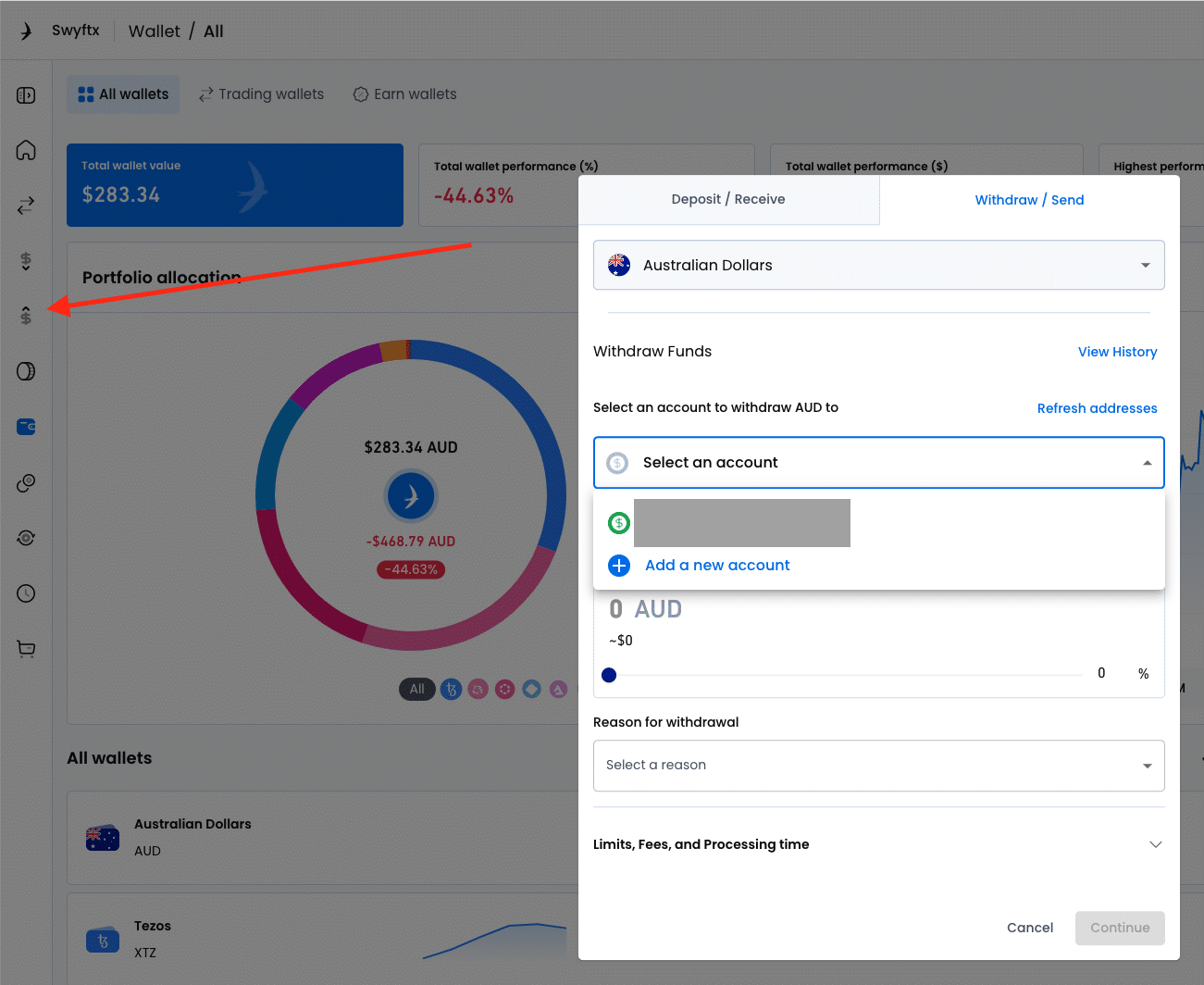Click the Tezos XTZ wallet icon

pyautogui.click(x=102, y=940)
